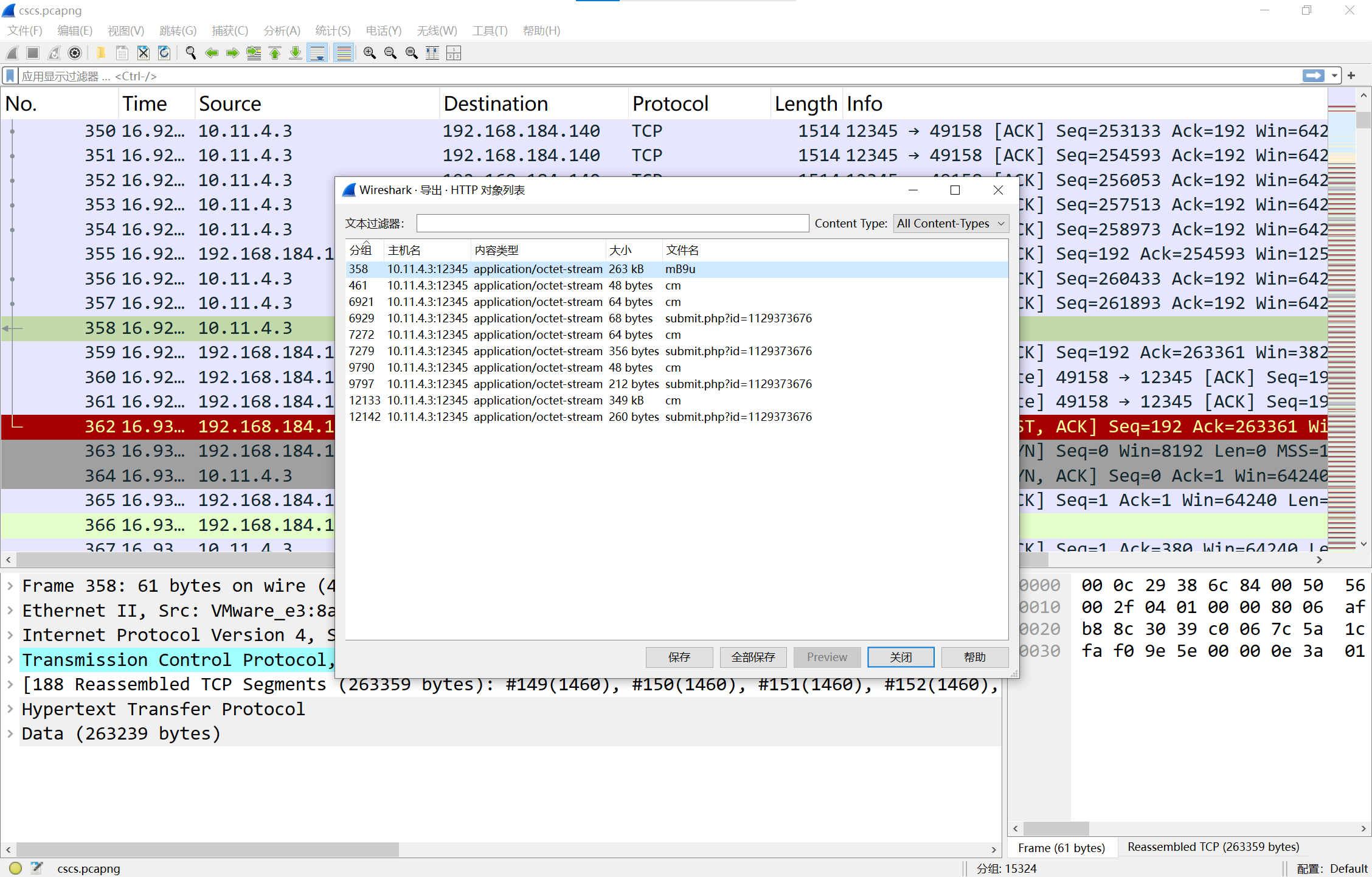Select object row for packet 6929
The width and height of the screenshot is (1372, 877).
[677, 319]
